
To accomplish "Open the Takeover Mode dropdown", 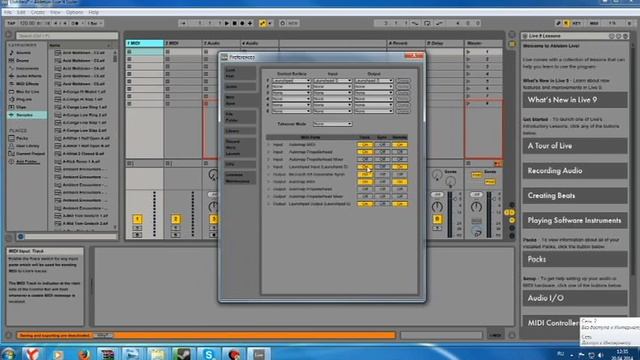I will pos(332,124).
